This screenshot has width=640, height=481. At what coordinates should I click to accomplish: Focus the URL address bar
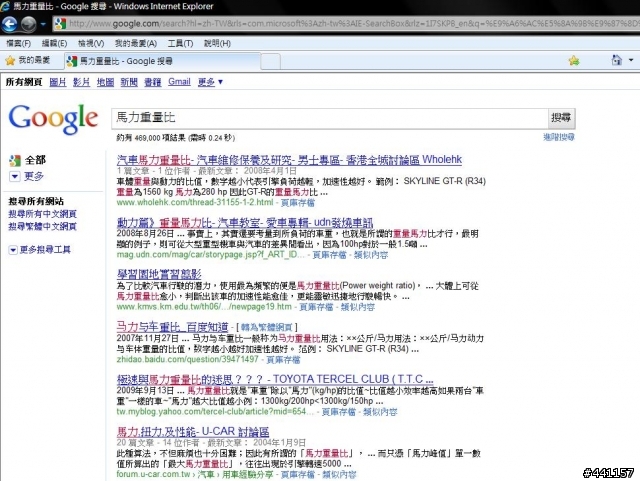tap(353, 24)
